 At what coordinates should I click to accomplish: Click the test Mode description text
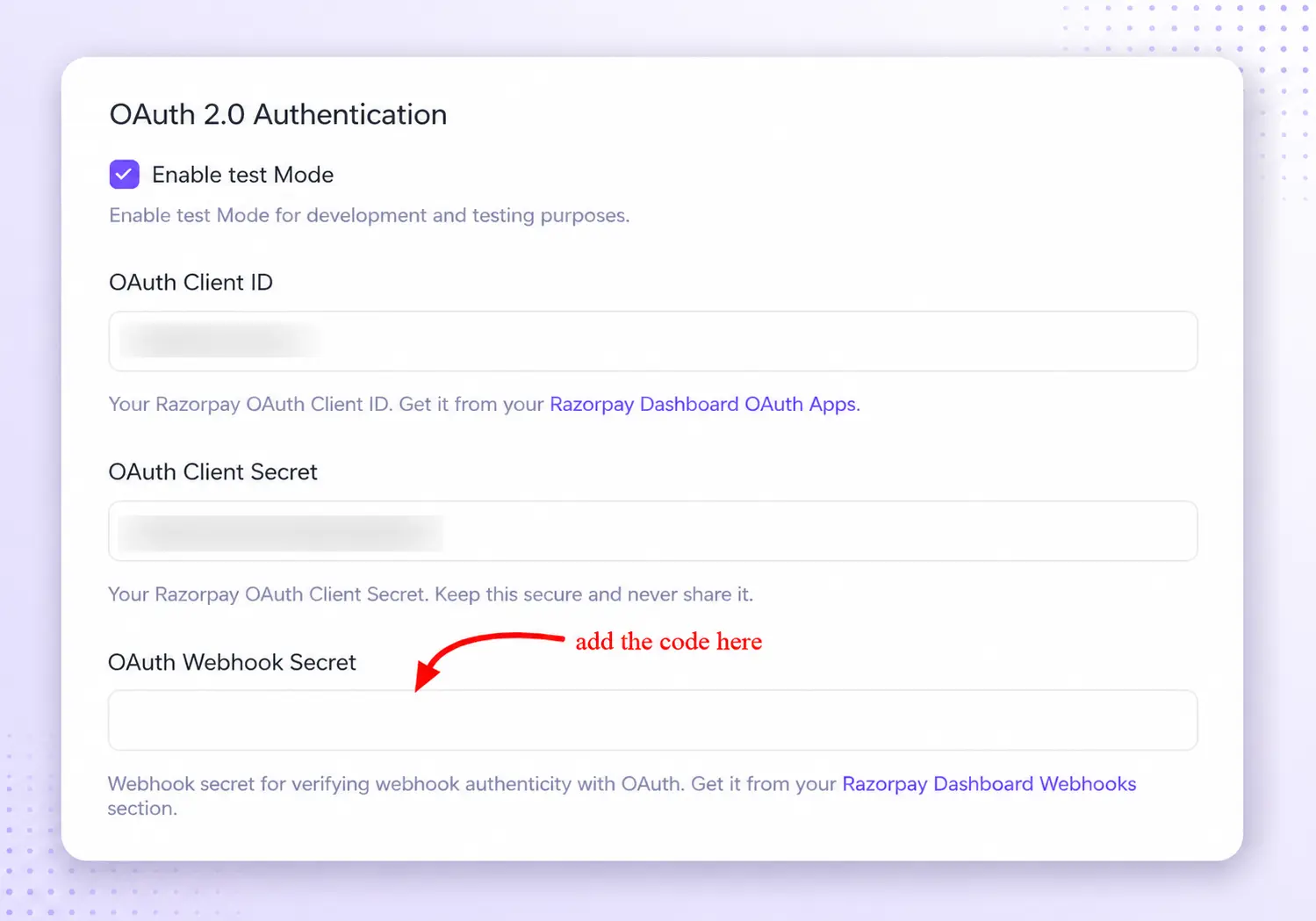tap(369, 215)
